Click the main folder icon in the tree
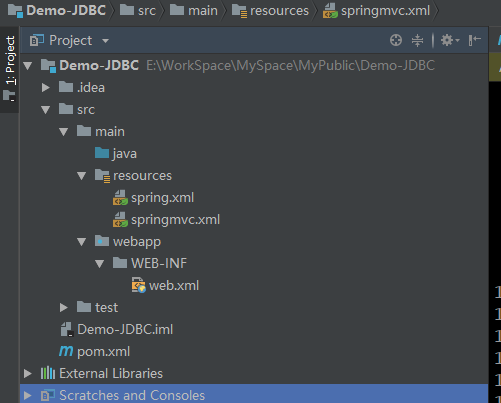This screenshot has width=501, height=403. point(84,131)
